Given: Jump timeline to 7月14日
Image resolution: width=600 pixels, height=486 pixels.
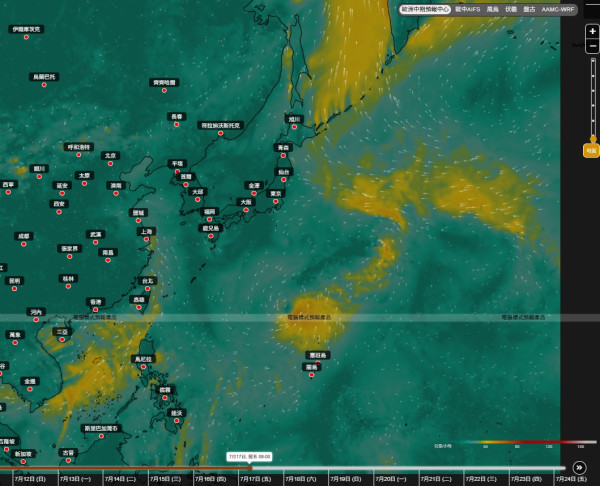Looking at the screenshot, I should point(121,479).
